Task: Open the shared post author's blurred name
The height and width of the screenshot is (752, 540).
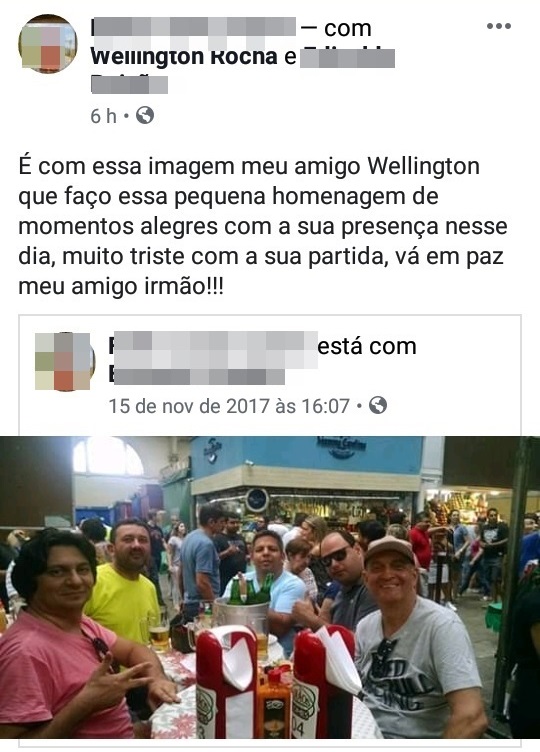Action: 213,346
